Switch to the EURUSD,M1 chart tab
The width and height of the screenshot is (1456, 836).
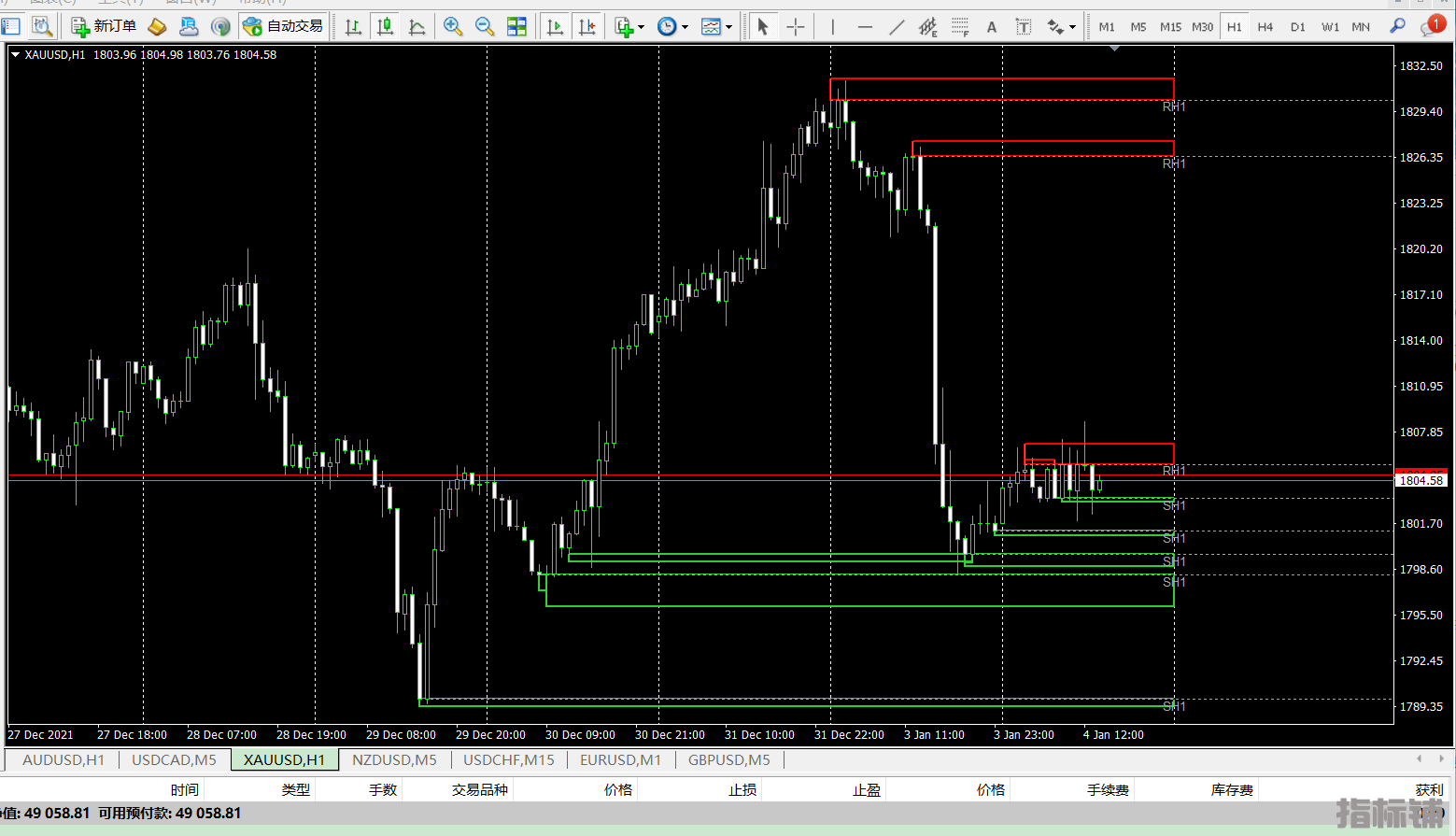620,759
